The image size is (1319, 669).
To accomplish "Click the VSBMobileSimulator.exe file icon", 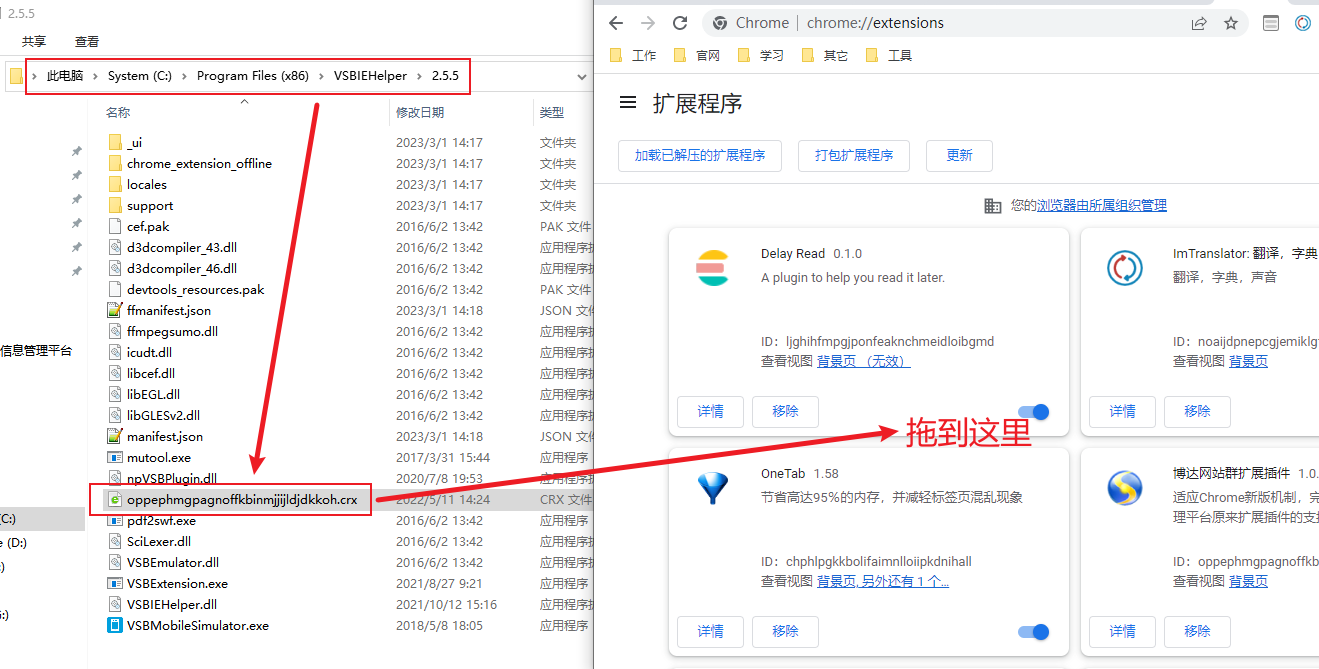I will 115,626.
